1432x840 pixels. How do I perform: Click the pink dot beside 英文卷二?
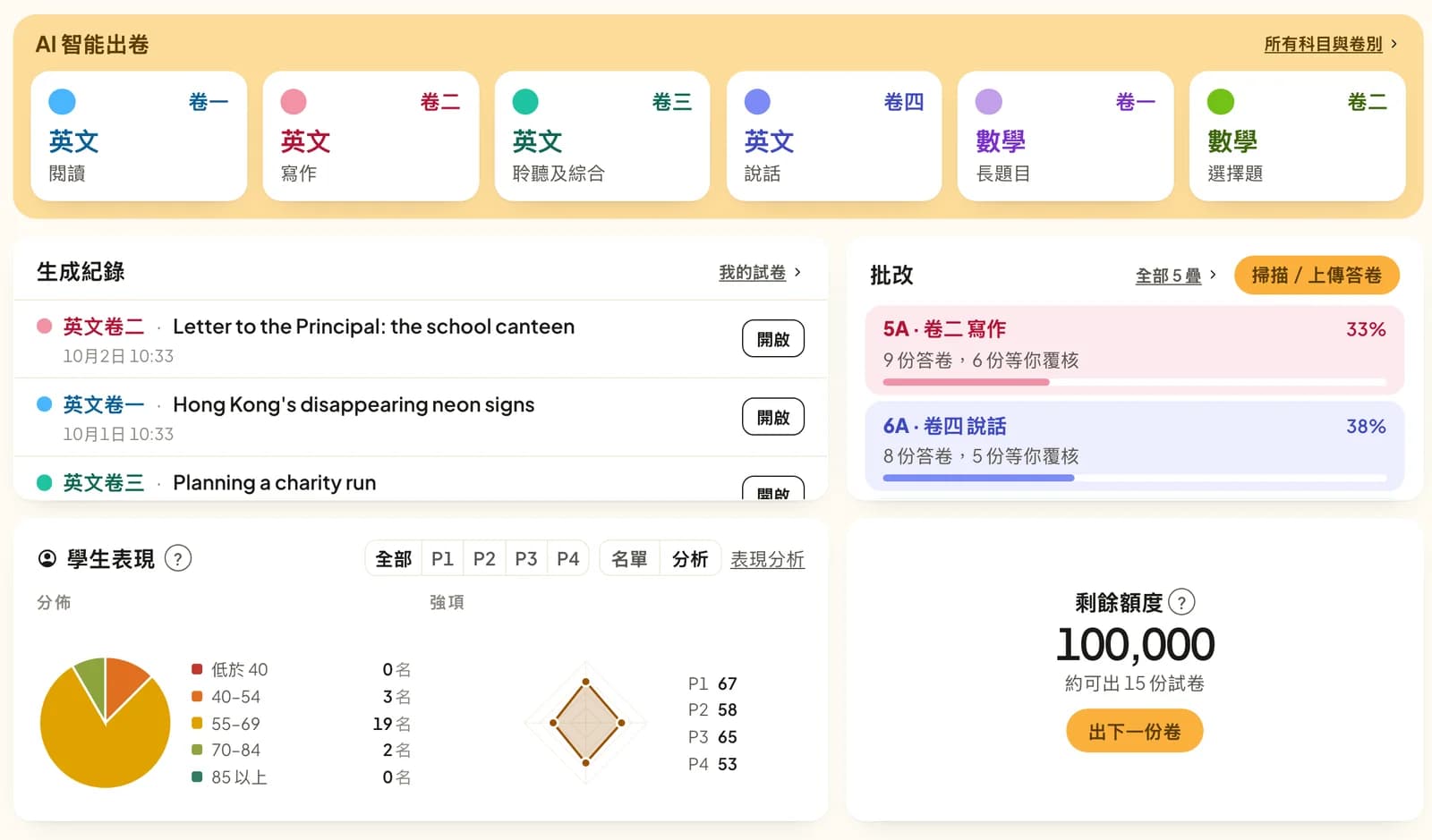click(x=44, y=326)
